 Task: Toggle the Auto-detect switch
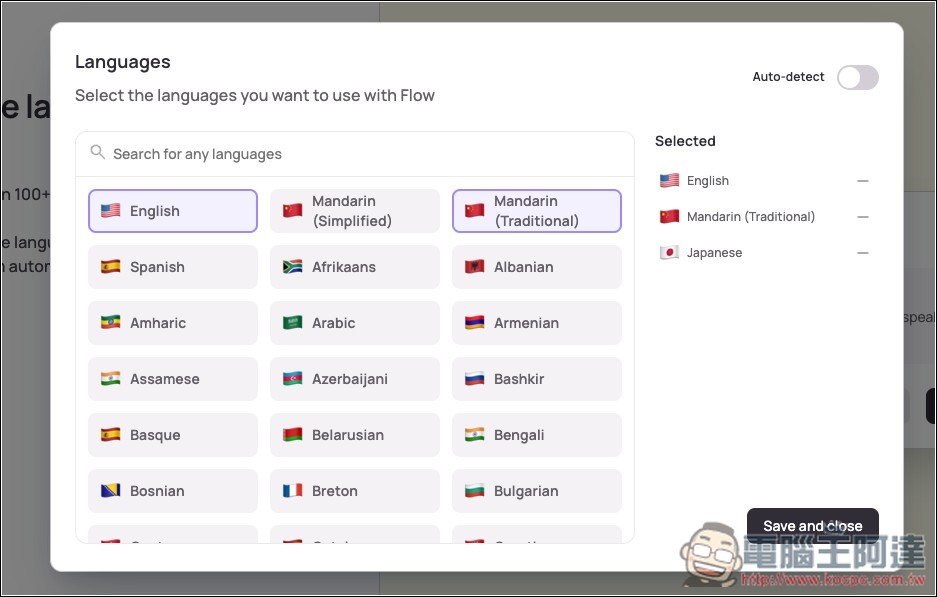857,77
